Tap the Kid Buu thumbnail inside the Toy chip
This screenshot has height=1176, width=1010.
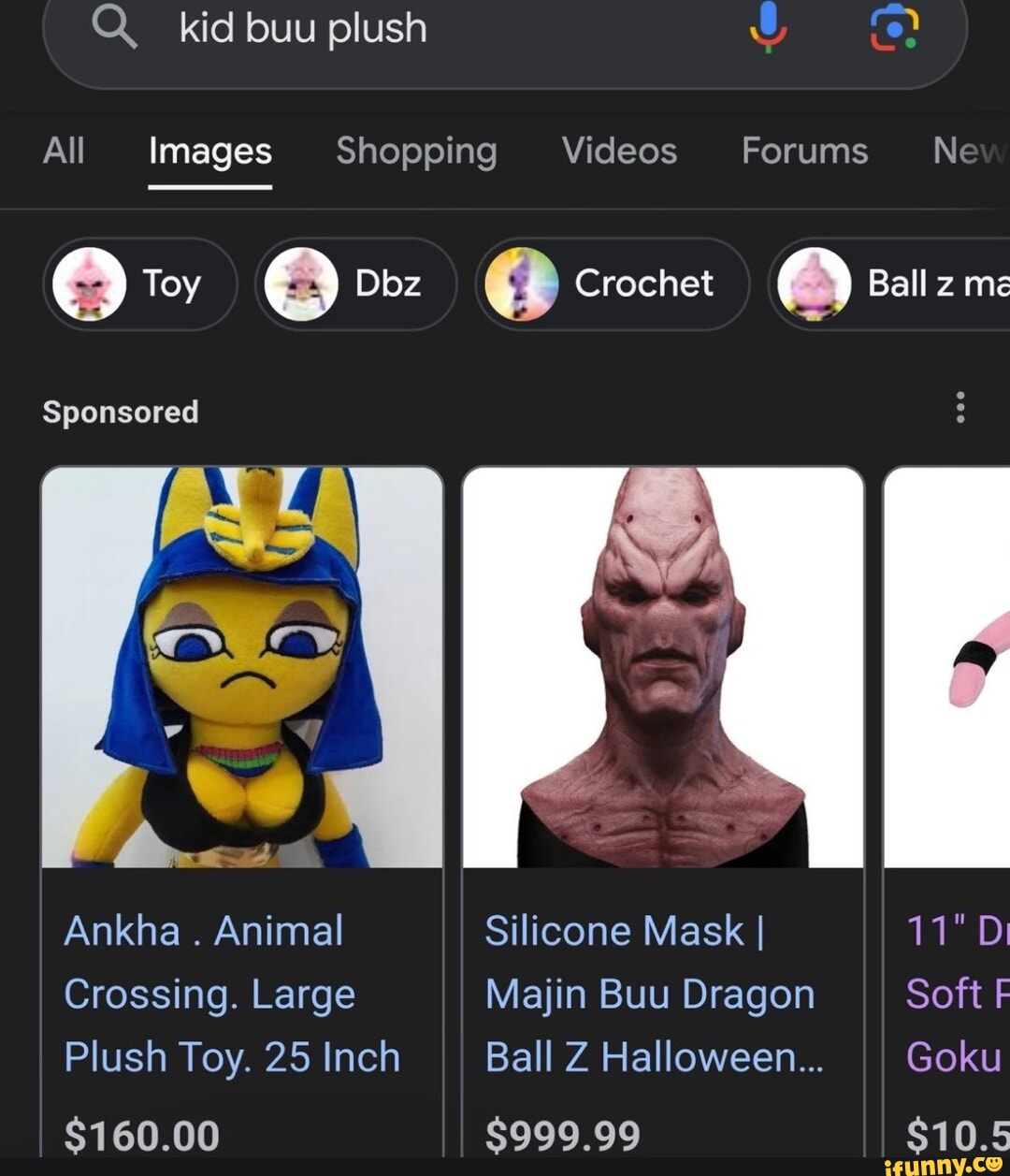[90, 284]
